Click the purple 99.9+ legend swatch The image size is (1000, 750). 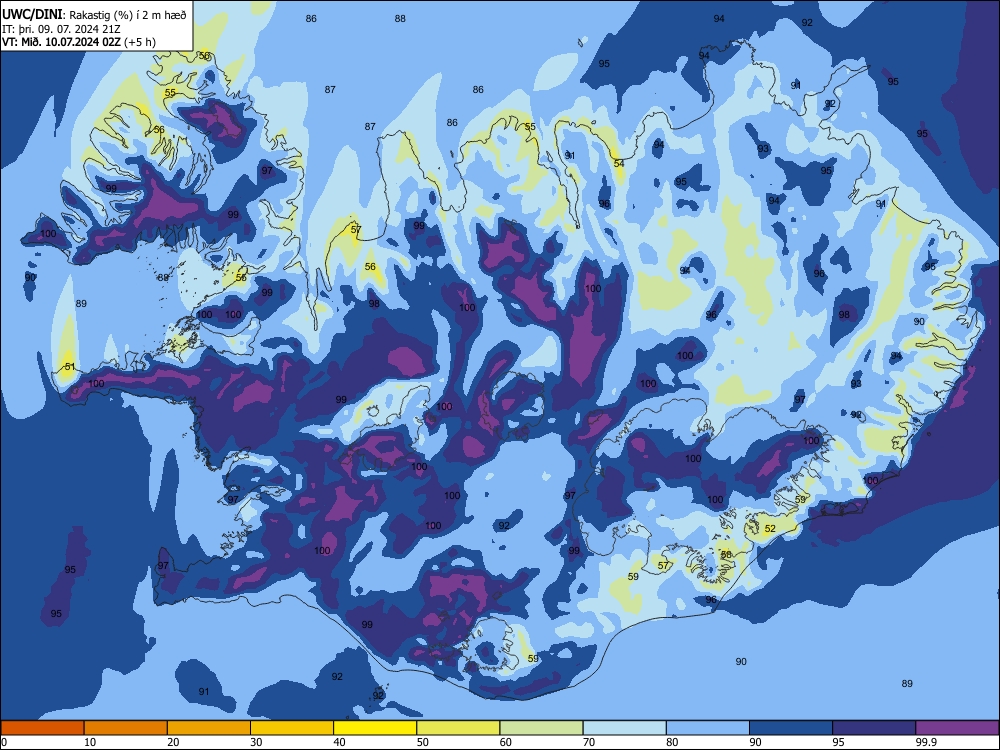point(957,728)
